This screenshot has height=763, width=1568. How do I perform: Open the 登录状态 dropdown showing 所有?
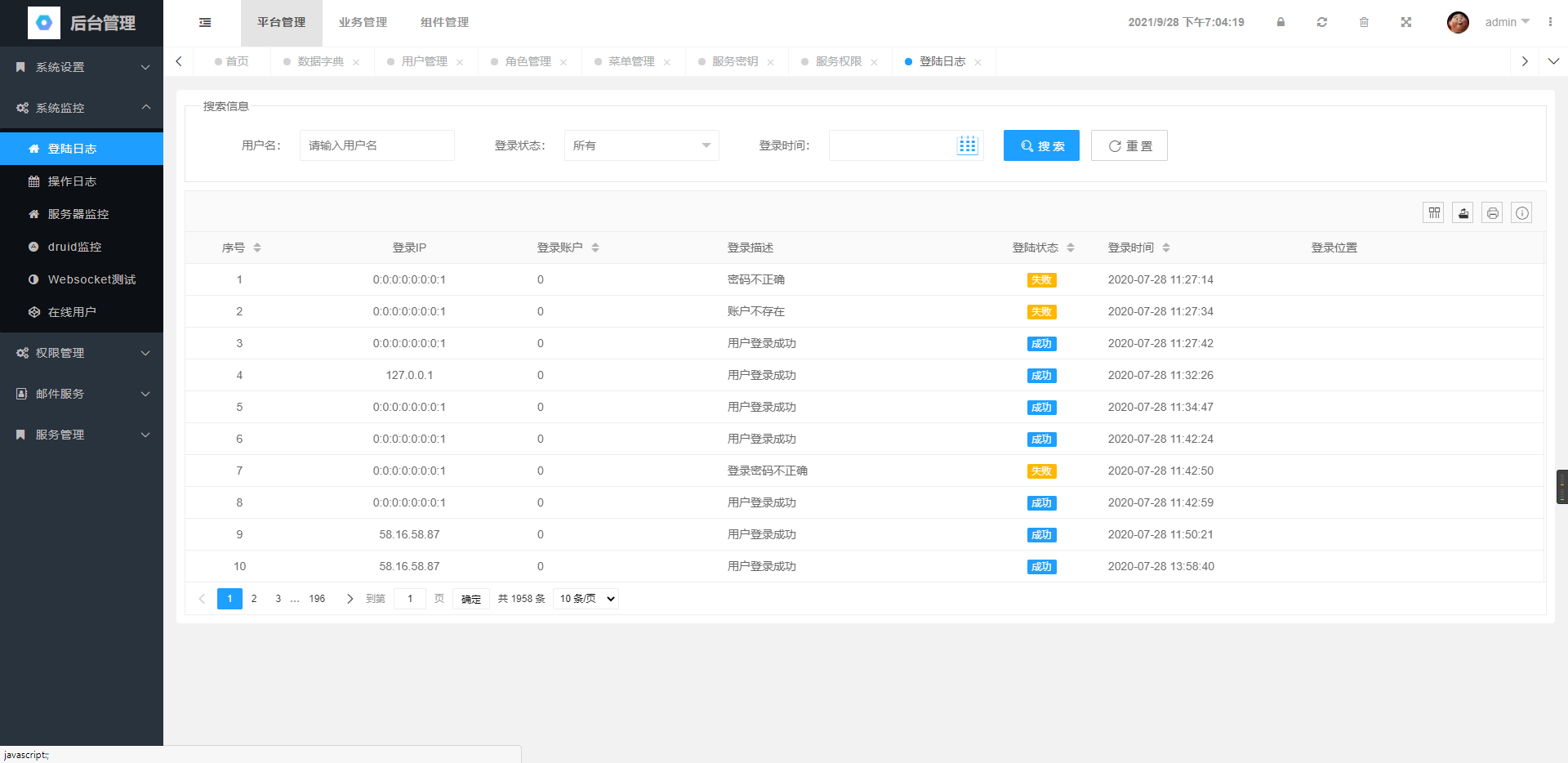[x=641, y=145]
